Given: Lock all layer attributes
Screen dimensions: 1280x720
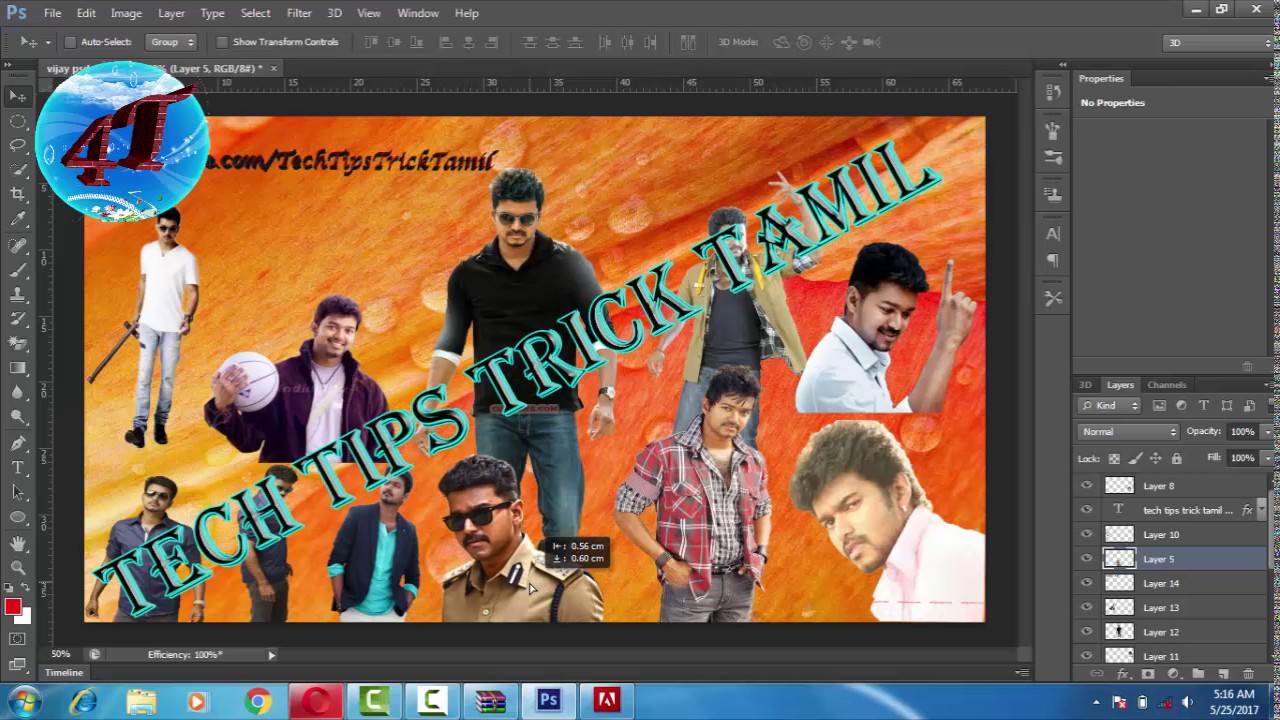Looking at the screenshot, I should 1176,458.
